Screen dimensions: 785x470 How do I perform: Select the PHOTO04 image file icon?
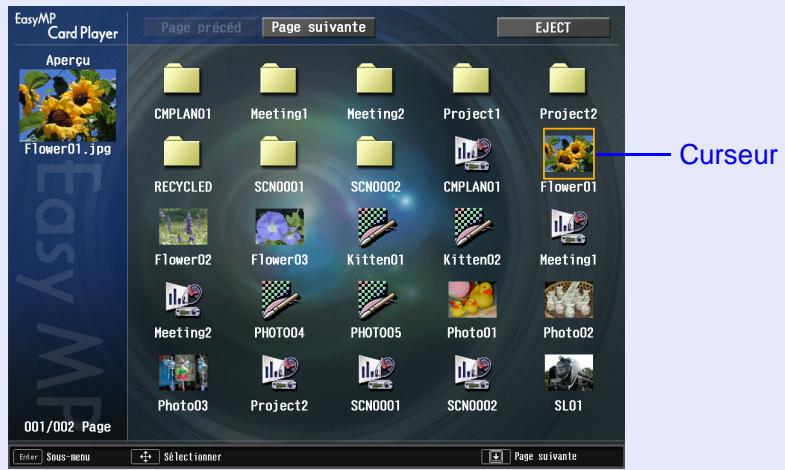coord(280,299)
